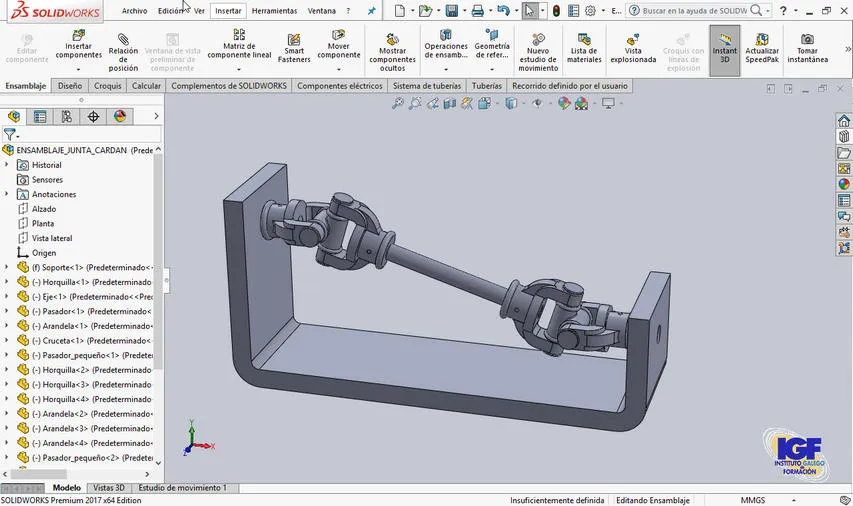
Task: Expand the Anotaciones tree node
Action: [7, 194]
